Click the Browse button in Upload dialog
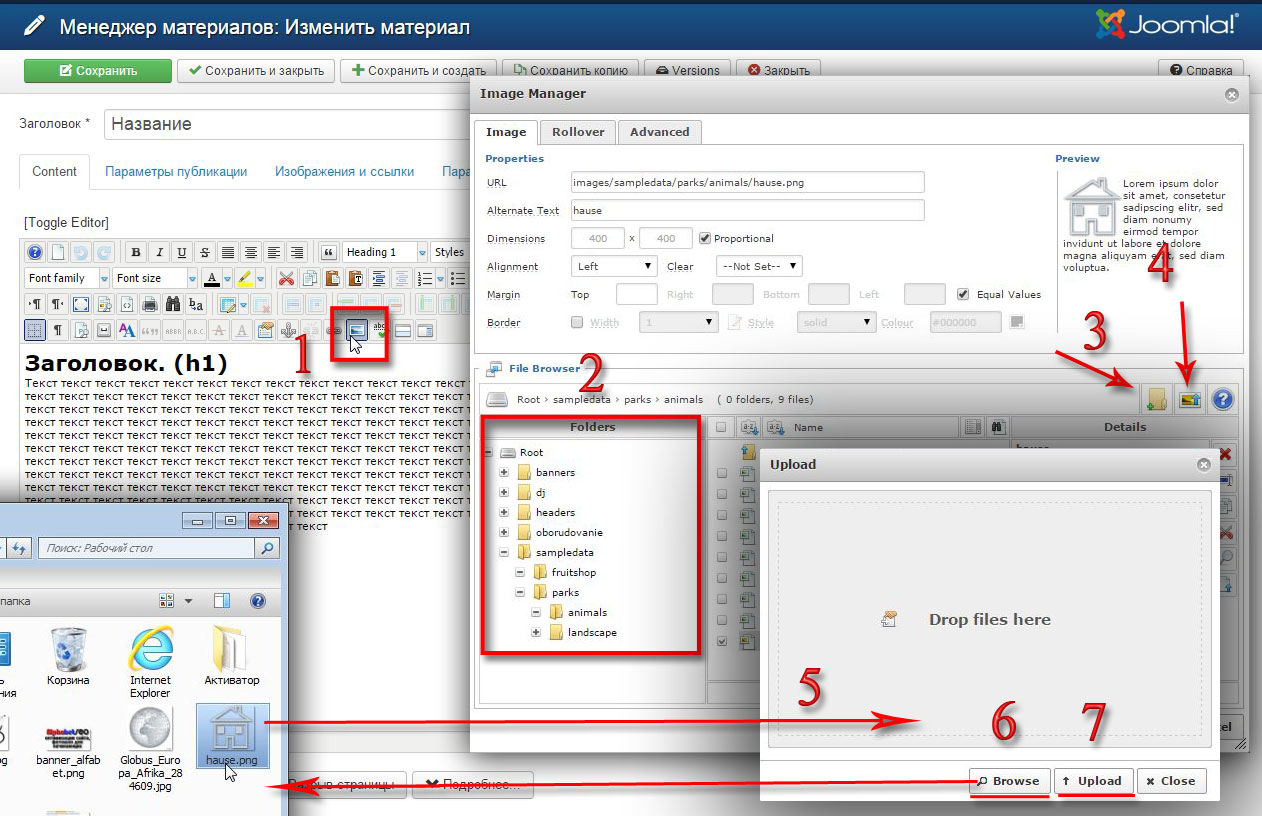Viewport: 1262px width, 816px height. [x=1008, y=781]
